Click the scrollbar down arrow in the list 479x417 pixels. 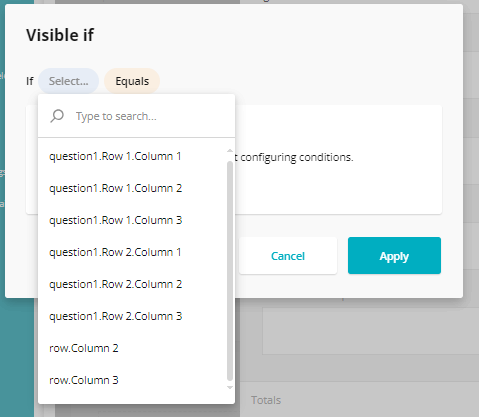pyautogui.click(x=230, y=387)
